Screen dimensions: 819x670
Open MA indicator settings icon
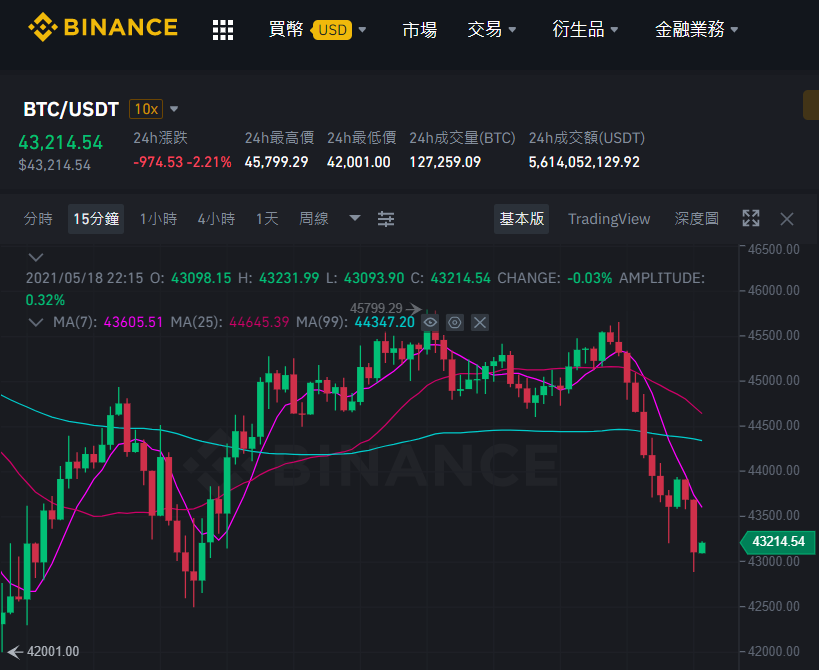pyautogui.click(x=455, y=323)
